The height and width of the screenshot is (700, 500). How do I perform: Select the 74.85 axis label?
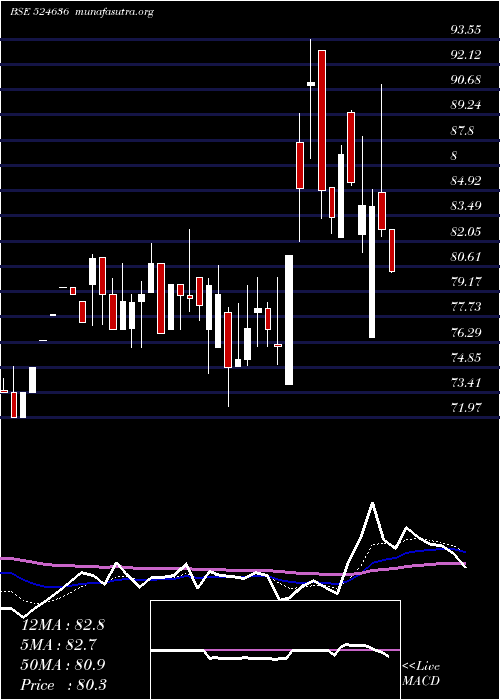click(x=466, y=357)
